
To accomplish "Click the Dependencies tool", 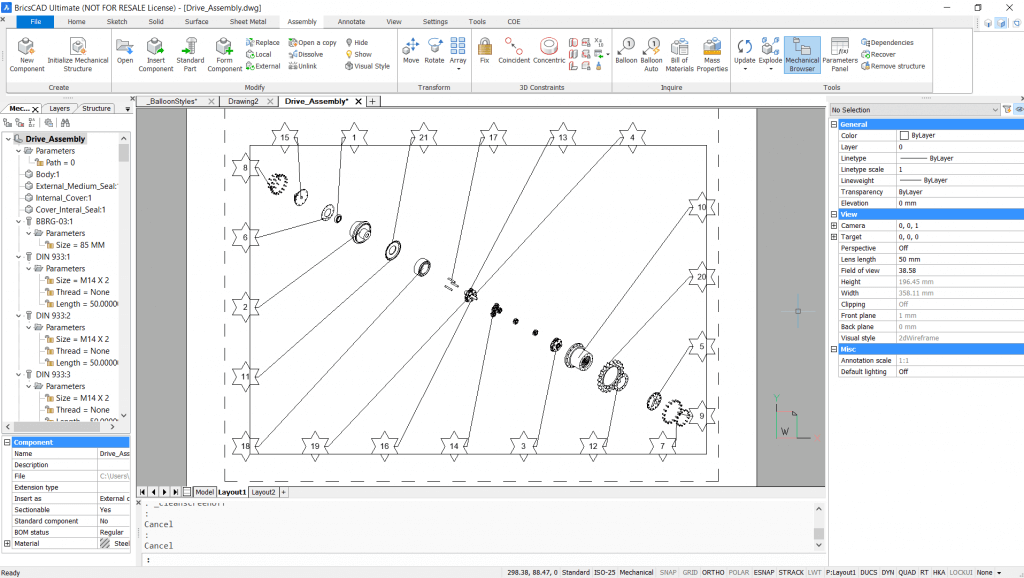I will pos(887,42).
